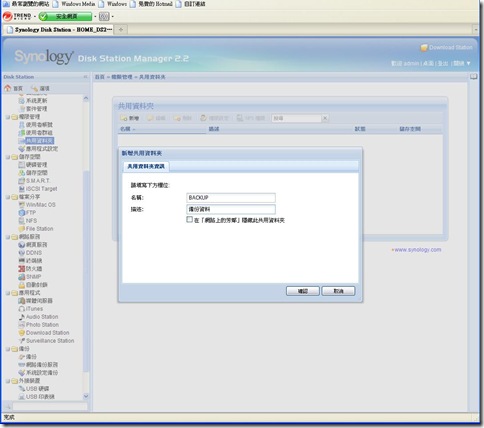
Task: Open the iSCSI Target icon
Action: click(22, 189)
